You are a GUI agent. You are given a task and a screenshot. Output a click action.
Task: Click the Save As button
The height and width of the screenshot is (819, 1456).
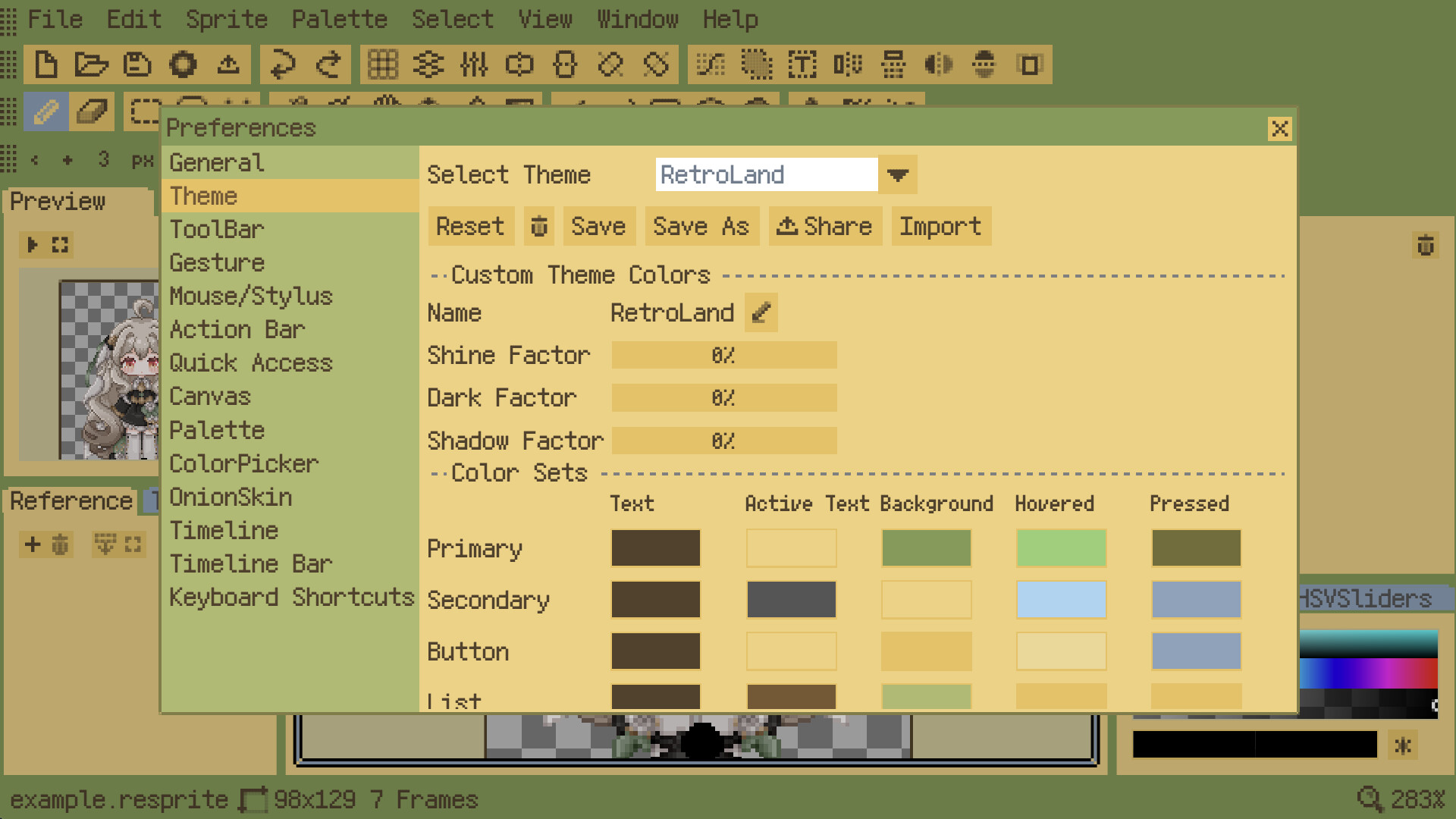click(x=701, y=226)
